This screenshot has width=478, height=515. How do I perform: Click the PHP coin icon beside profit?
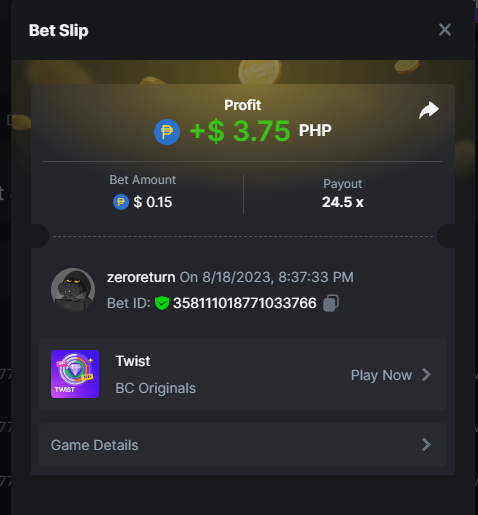167,132
